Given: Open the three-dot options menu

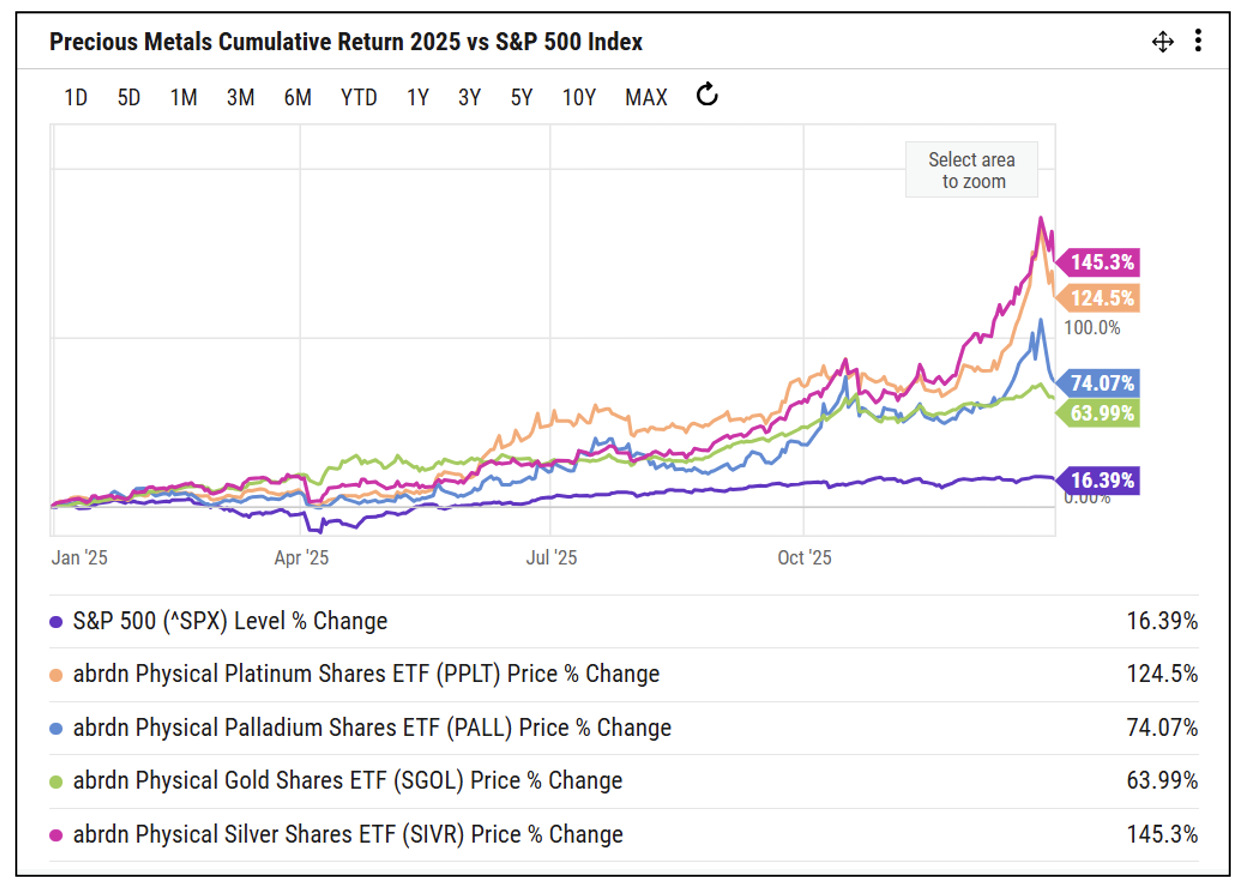Looking at the screenshot, I should pyautogui.click(x=1198, y=41).
